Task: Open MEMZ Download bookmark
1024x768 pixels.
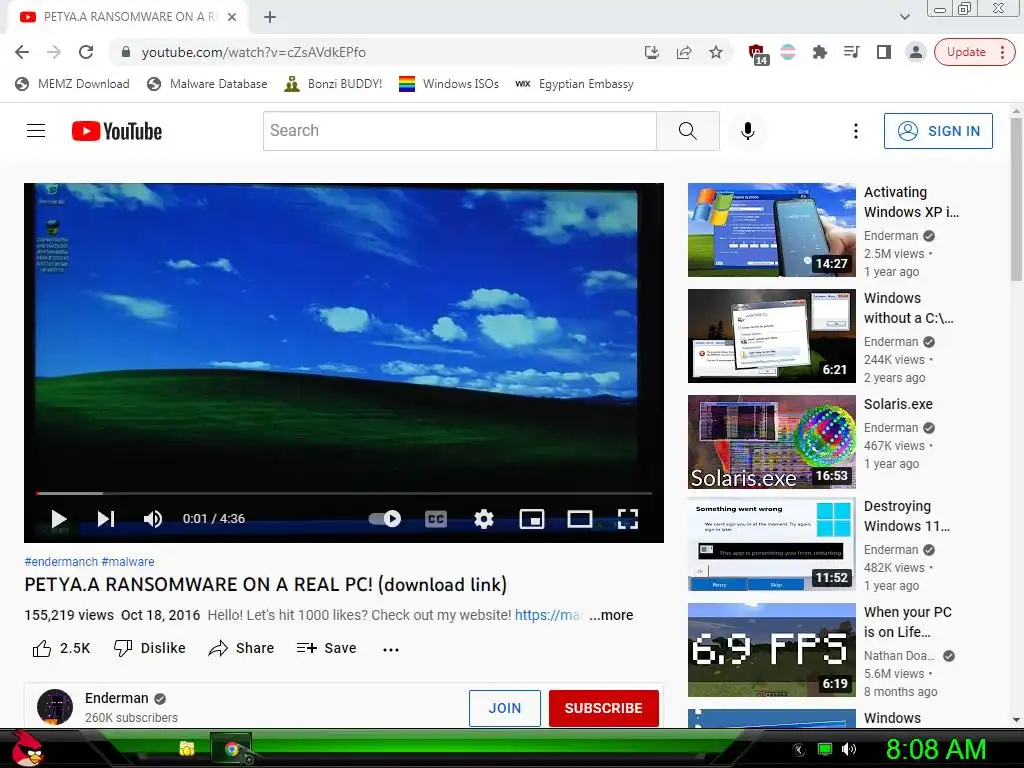Action: click(72, 84)
